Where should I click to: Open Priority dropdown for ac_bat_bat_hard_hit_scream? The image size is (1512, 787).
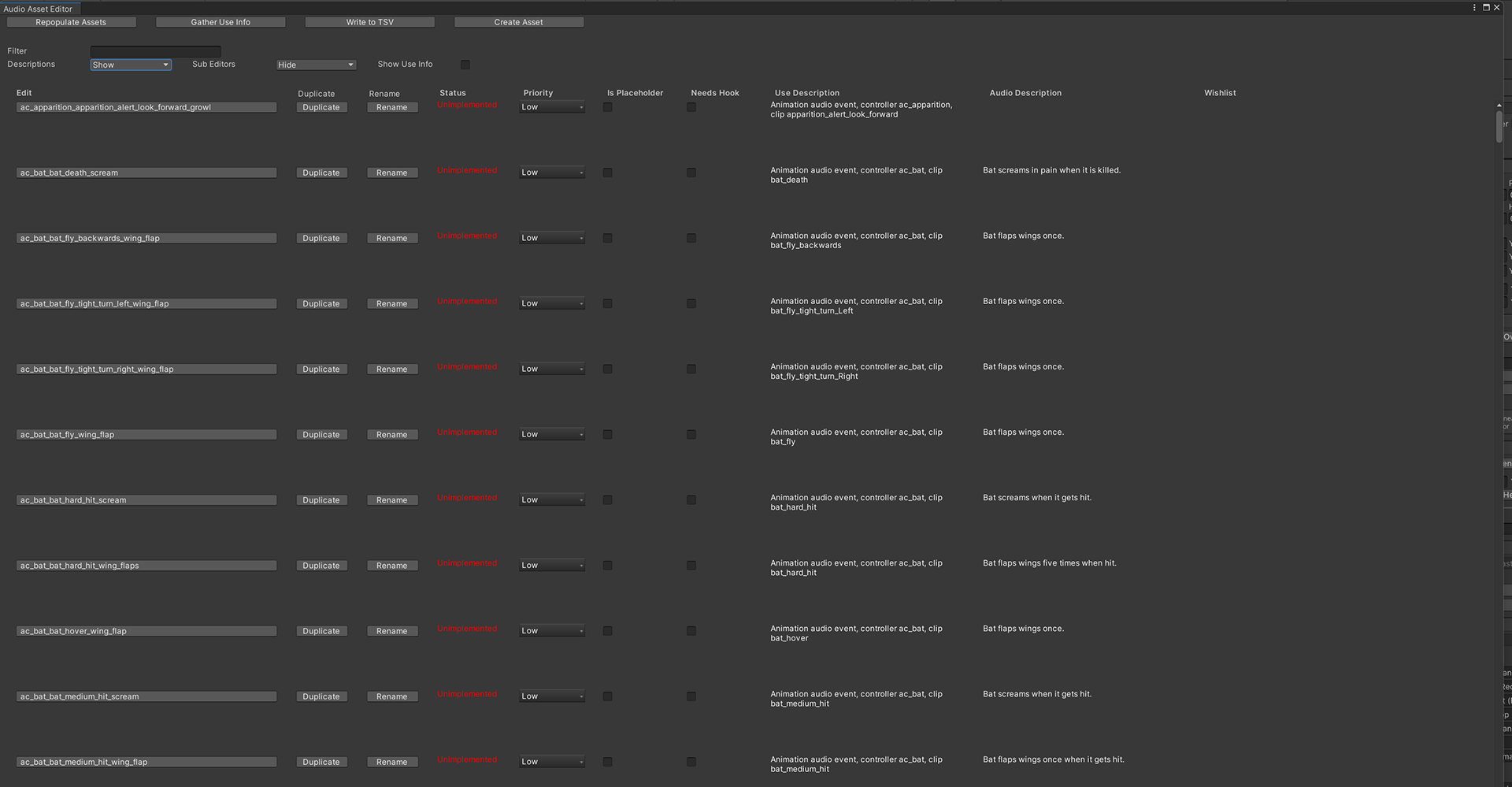(x=552, y=499)
